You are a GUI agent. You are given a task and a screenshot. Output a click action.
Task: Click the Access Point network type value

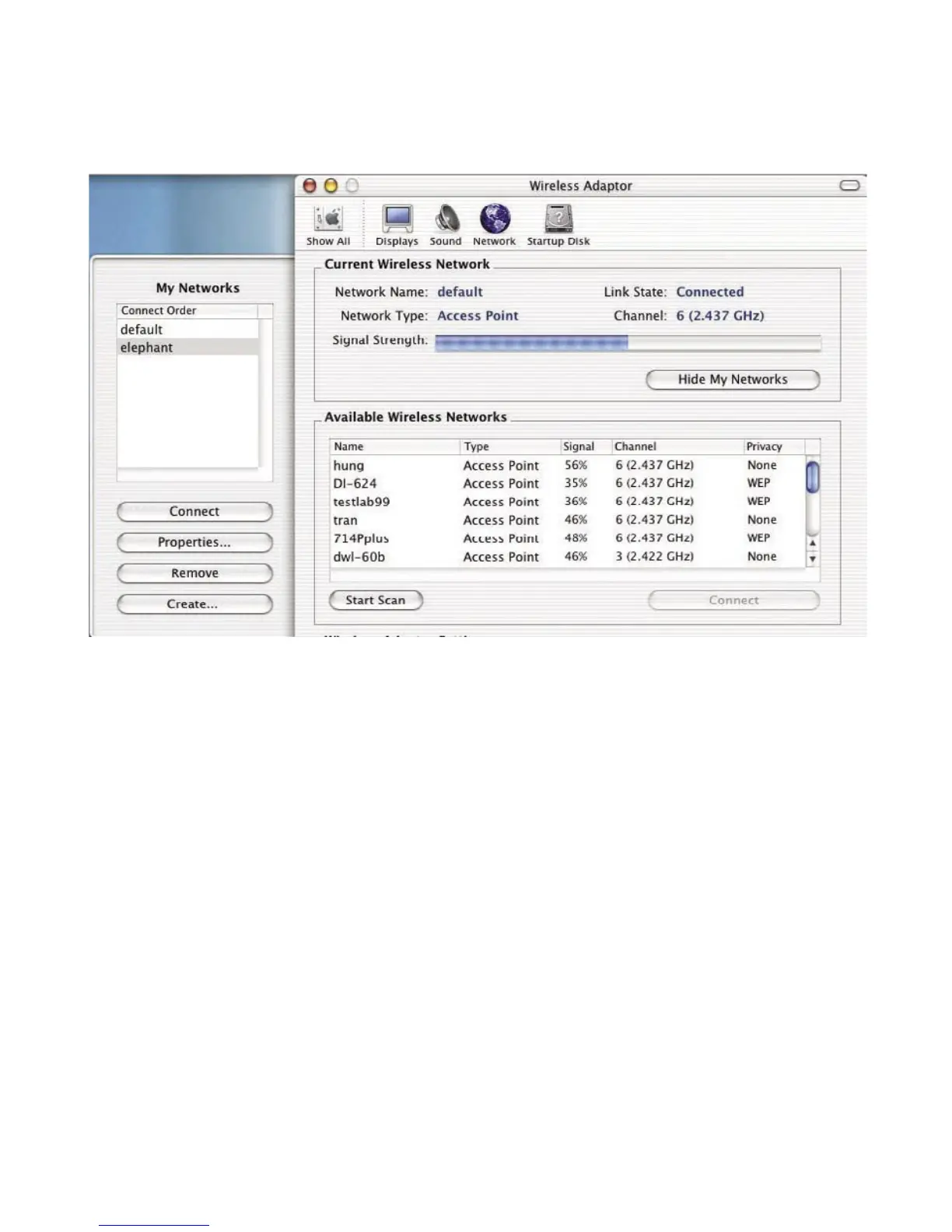478,316
